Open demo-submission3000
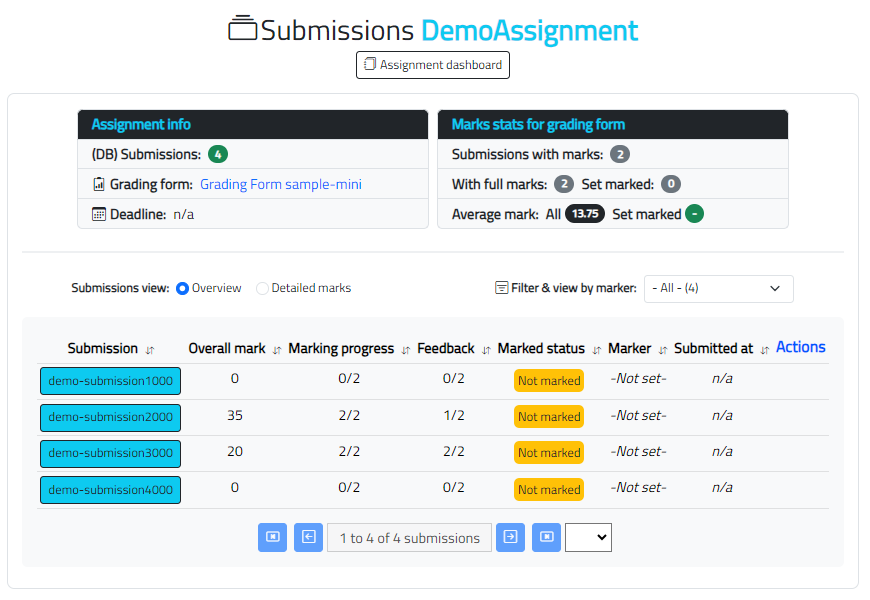 (110, 453)
